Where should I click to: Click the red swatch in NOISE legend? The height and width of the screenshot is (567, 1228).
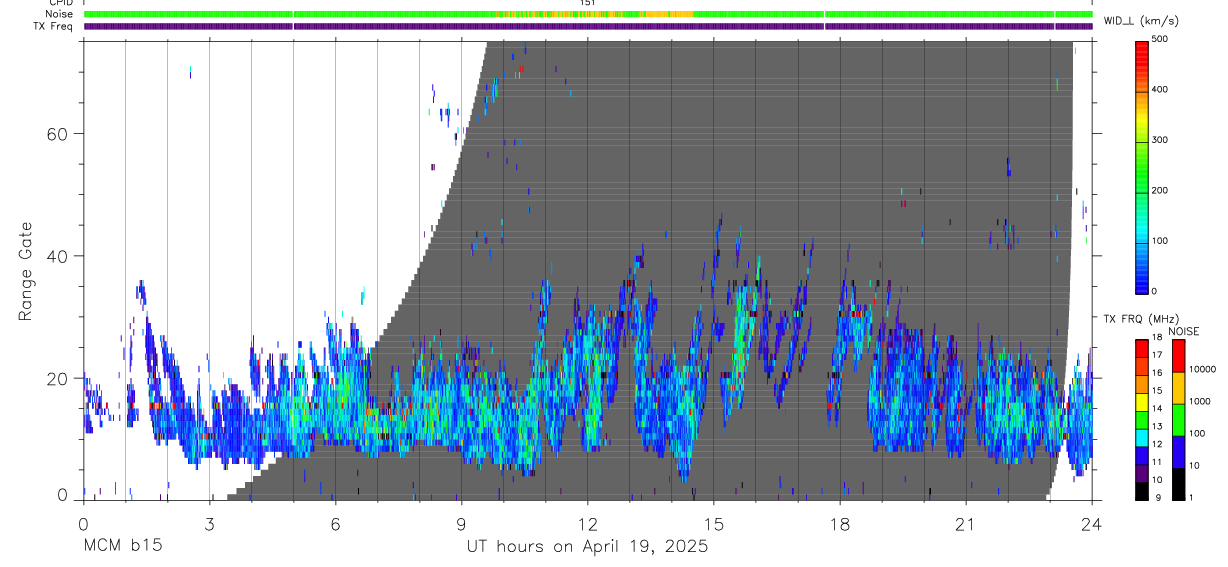tap(1177, 355)
